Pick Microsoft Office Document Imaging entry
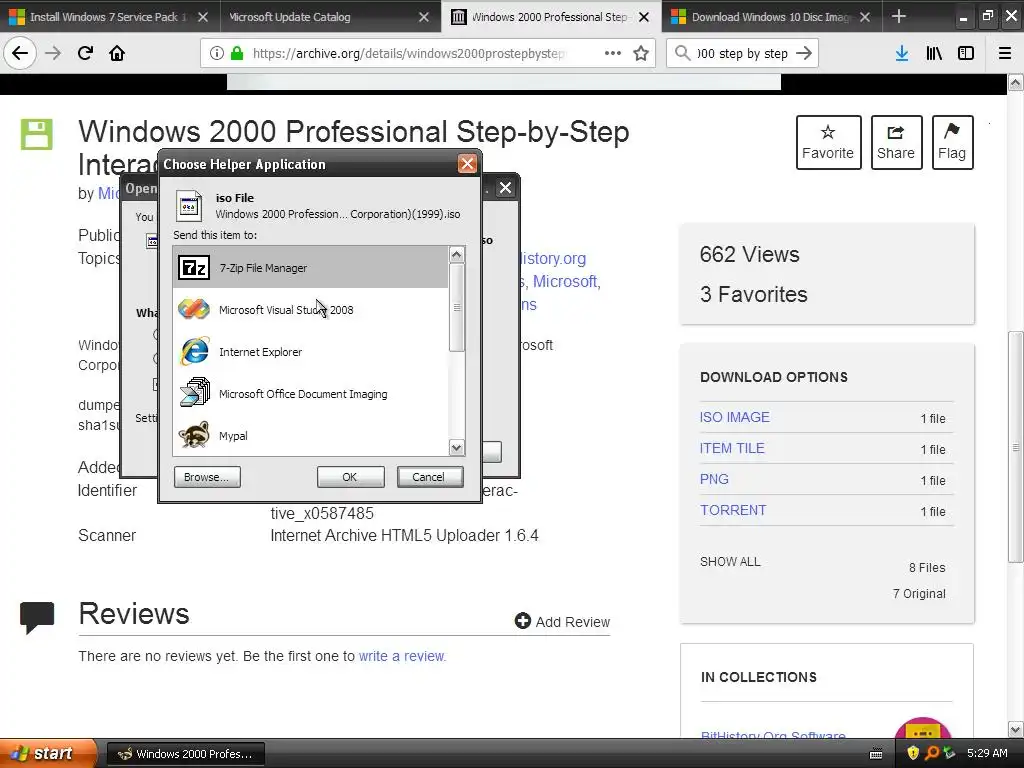 click(311, 394)
